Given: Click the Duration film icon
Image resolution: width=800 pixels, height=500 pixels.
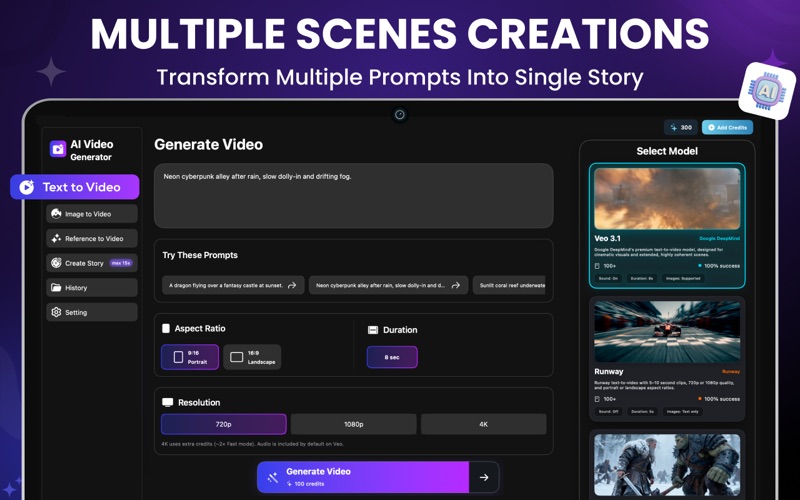Looking at the screenshot, I should tap(373, 330).
